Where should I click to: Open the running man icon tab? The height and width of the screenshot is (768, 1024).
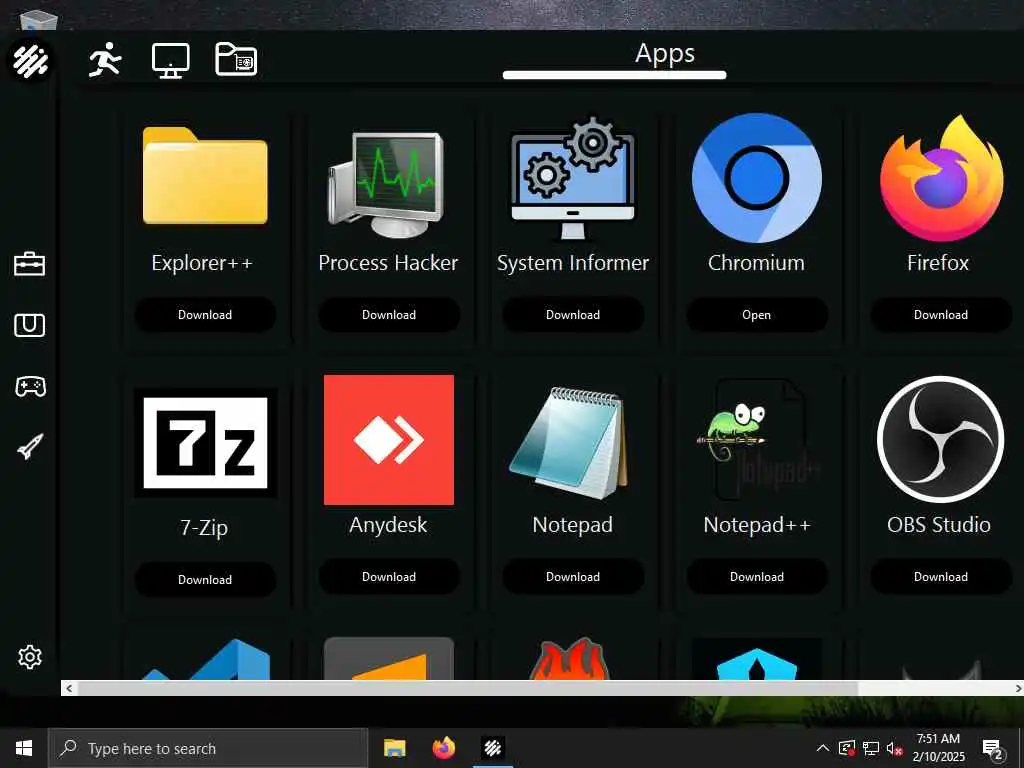click(x=105, y=60)
